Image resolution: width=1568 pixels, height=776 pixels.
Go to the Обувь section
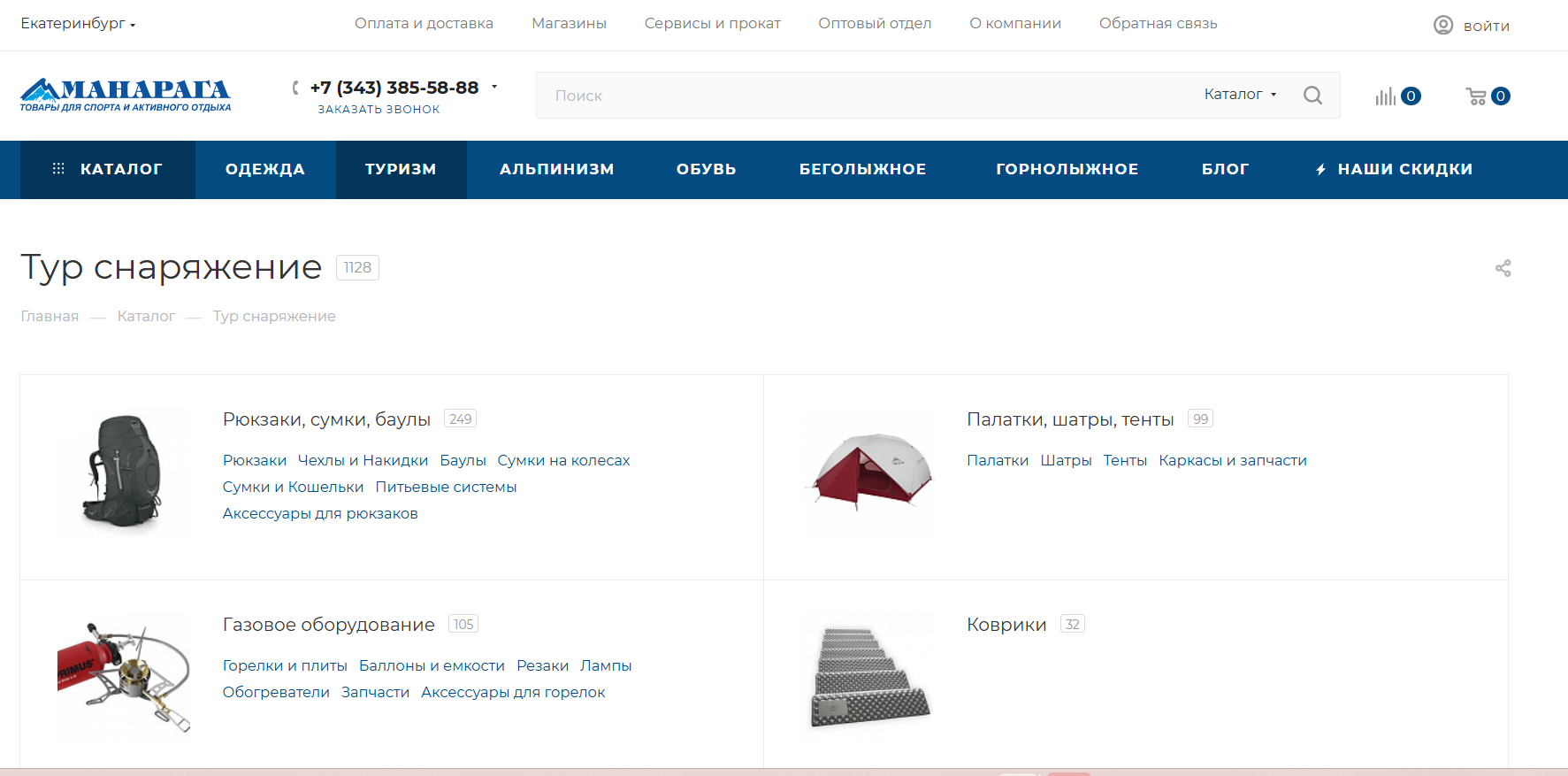coord(706,169)
